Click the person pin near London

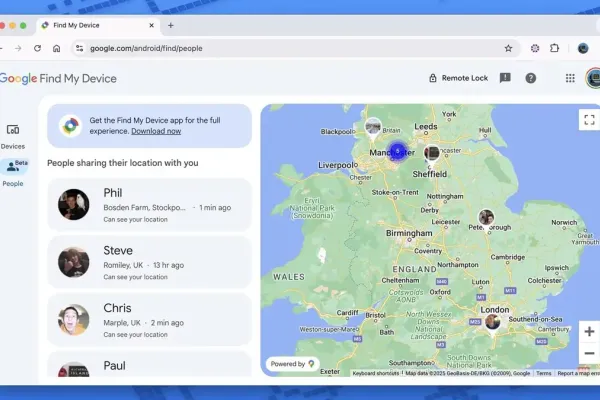point(492,323)
